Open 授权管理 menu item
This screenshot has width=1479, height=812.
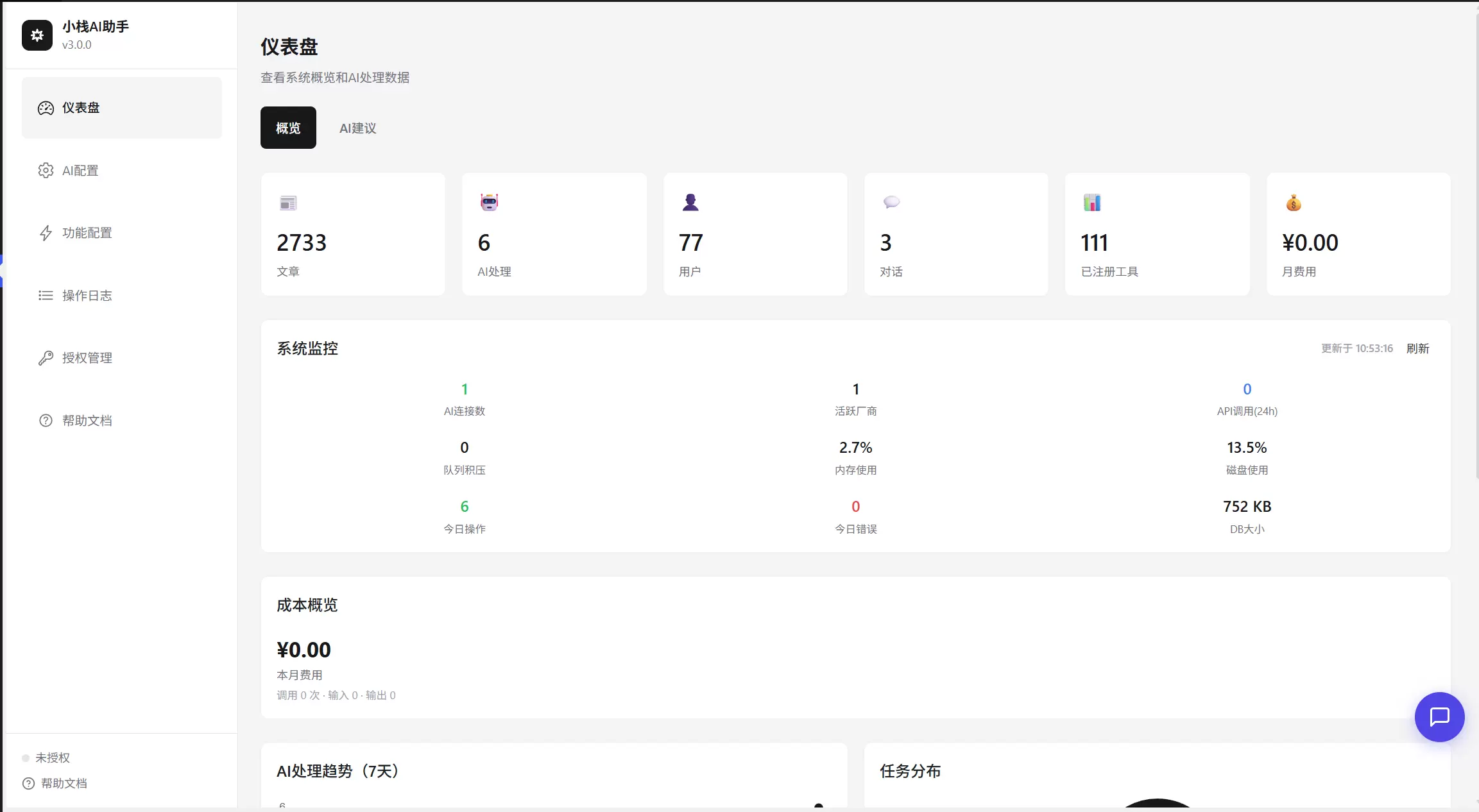(122, 358)
